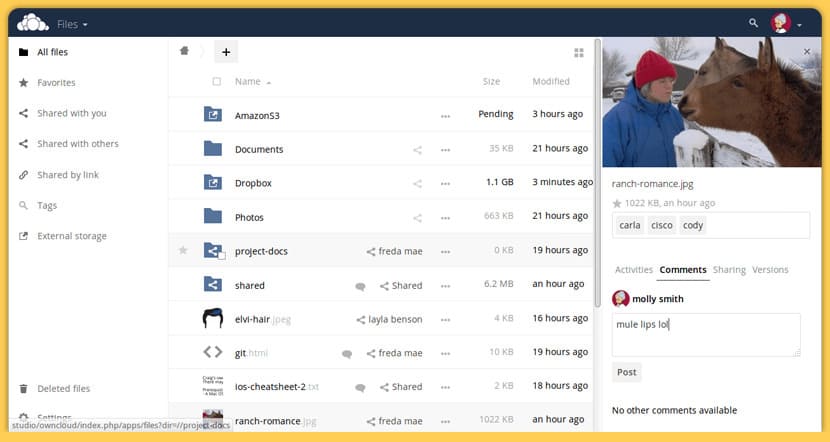830x442 pixels.
Task: Open elvi-hair.jpeg thumbnail
Action: (213, 318)
